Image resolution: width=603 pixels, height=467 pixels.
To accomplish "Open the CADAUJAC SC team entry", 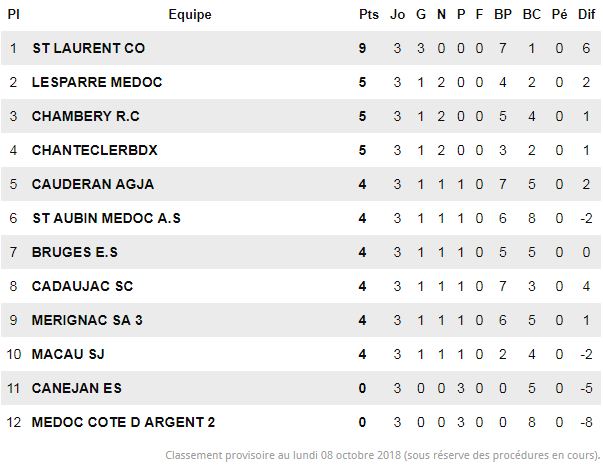I will [82, 286].
